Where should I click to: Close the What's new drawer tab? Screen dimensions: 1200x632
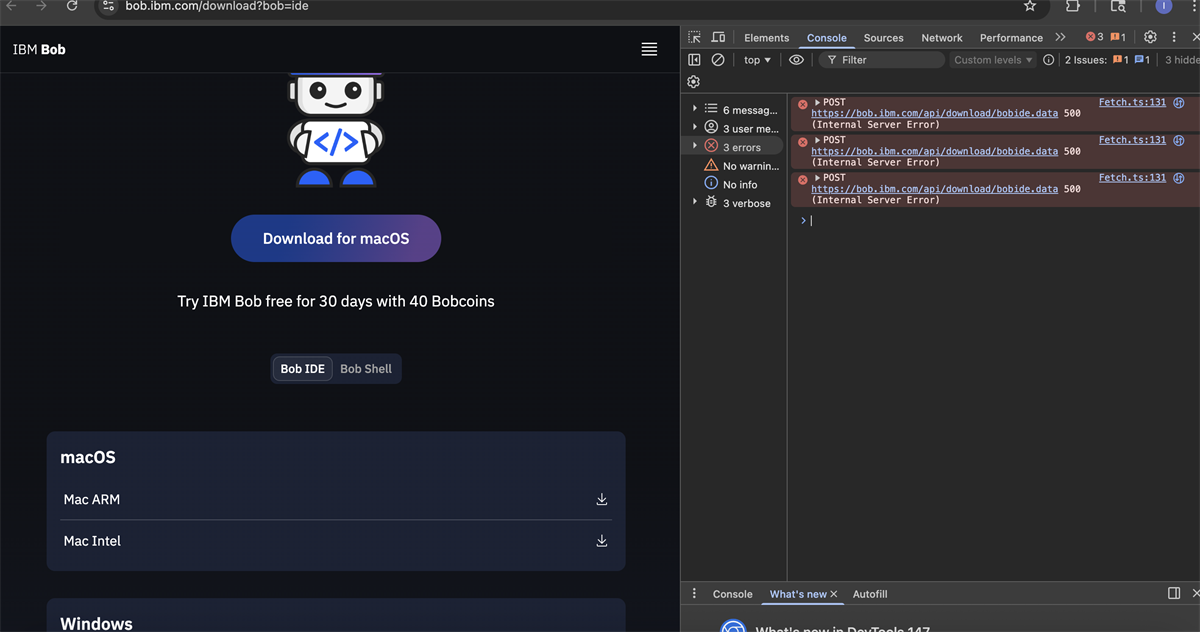[834, 594]
